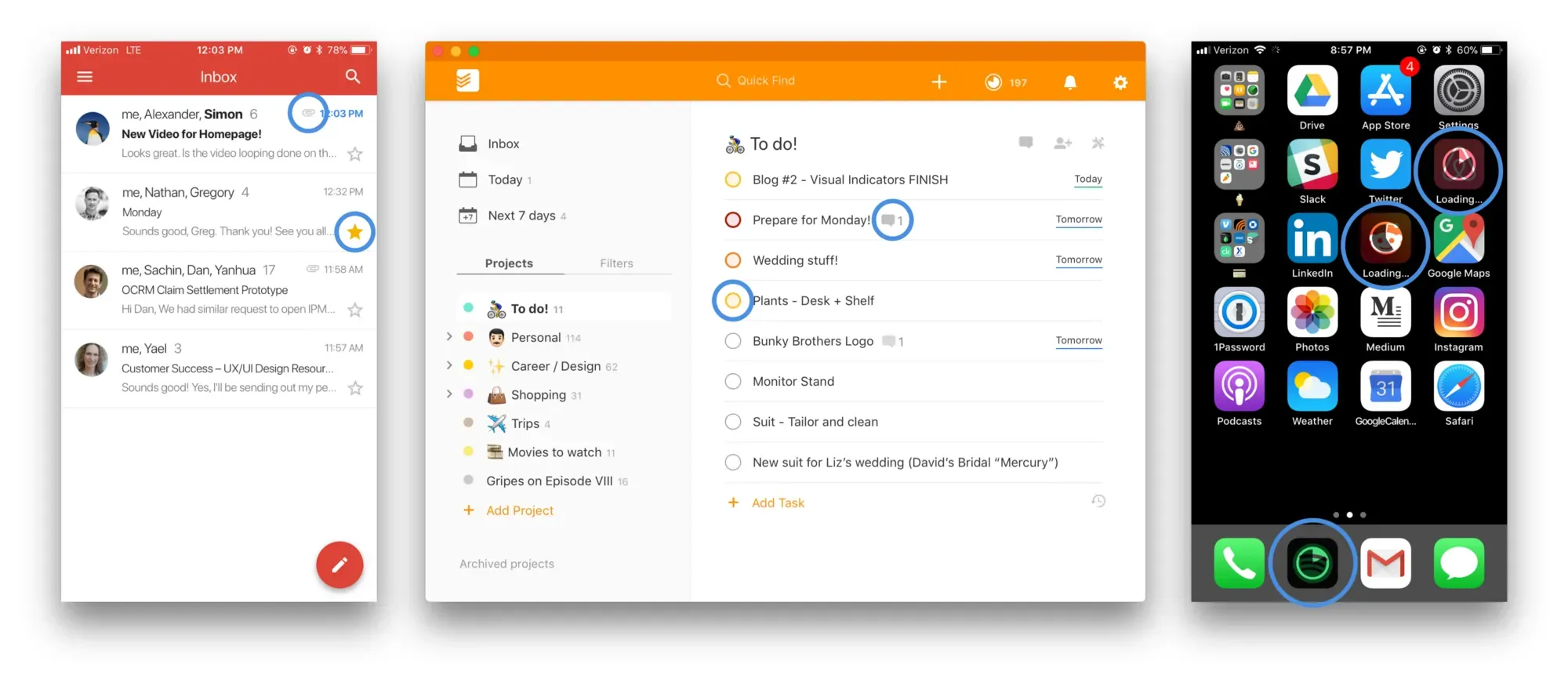Open Google Drive app on phone
Viewport: 1568px width, 686px height.
coord(1312,91)
